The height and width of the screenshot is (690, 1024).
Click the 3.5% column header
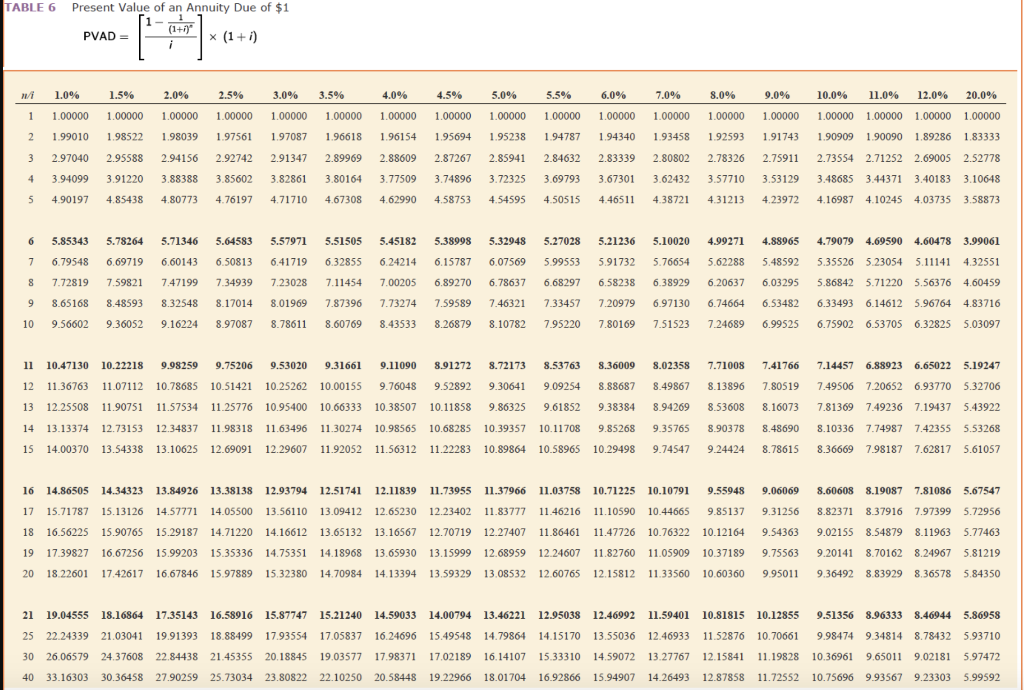point(331,95)
